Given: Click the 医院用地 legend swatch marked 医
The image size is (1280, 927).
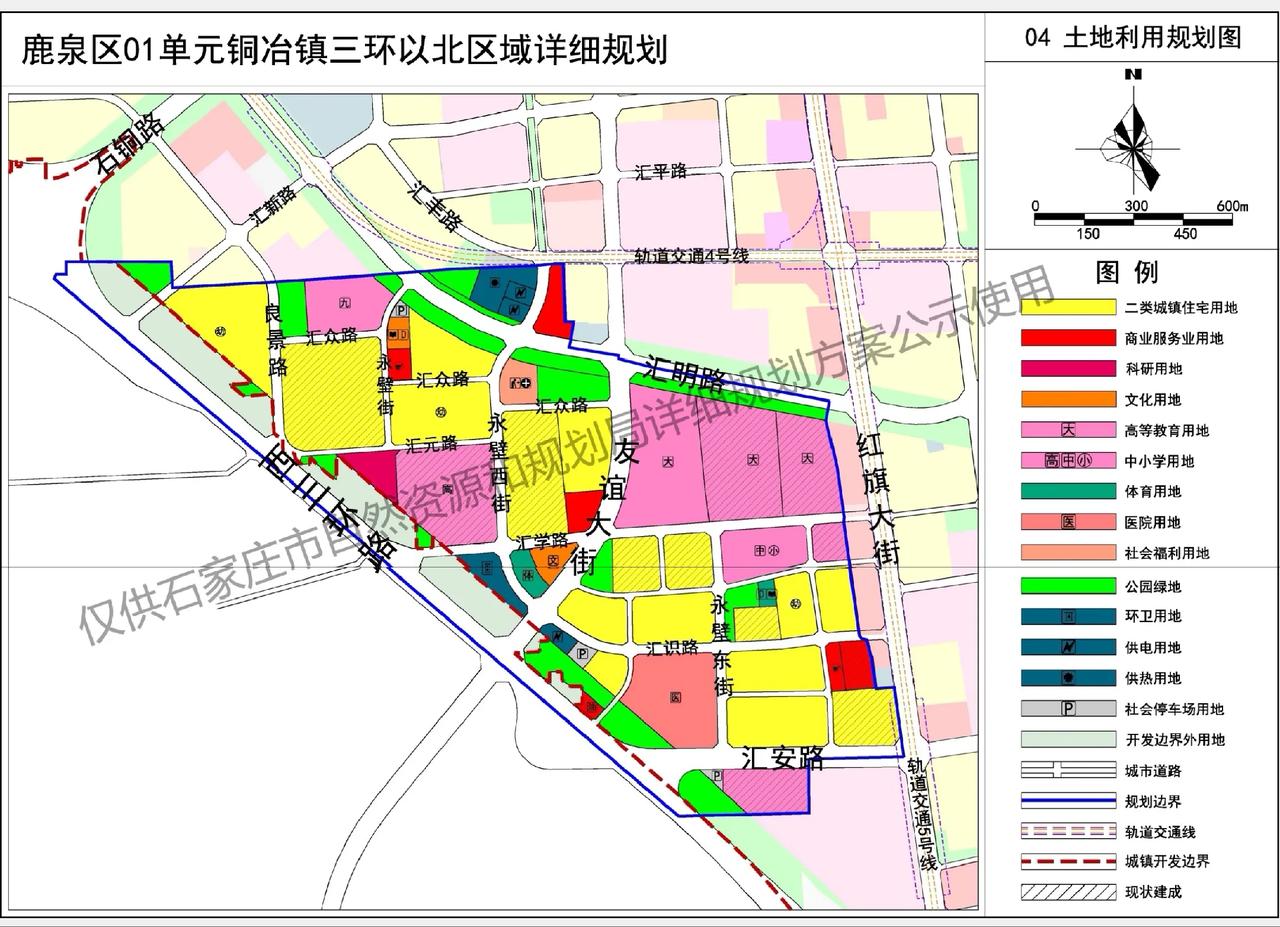Looking at the screenshot, I should 1068,522.
